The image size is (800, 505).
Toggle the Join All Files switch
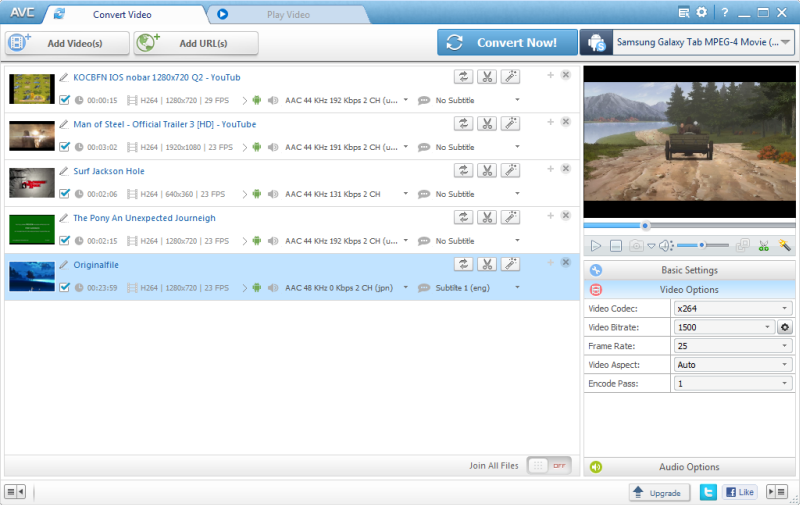(547, 465)
